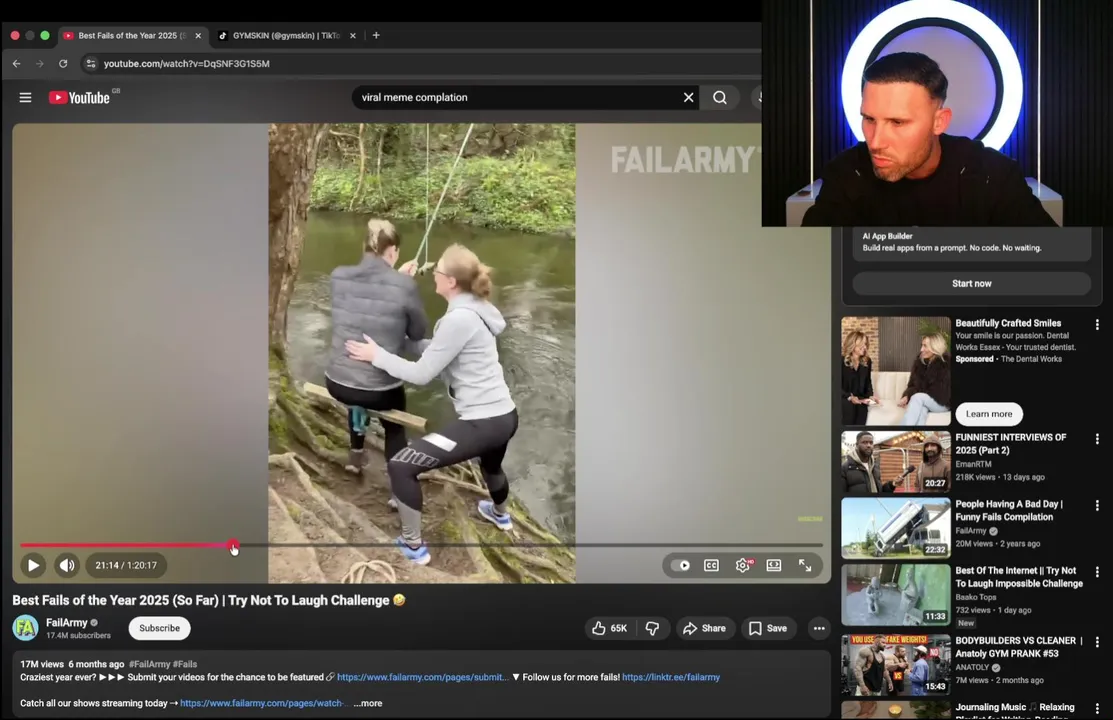Click the ANATOLY channel name
Viewport: 1113px width, 720px height.
coord(972,667)
